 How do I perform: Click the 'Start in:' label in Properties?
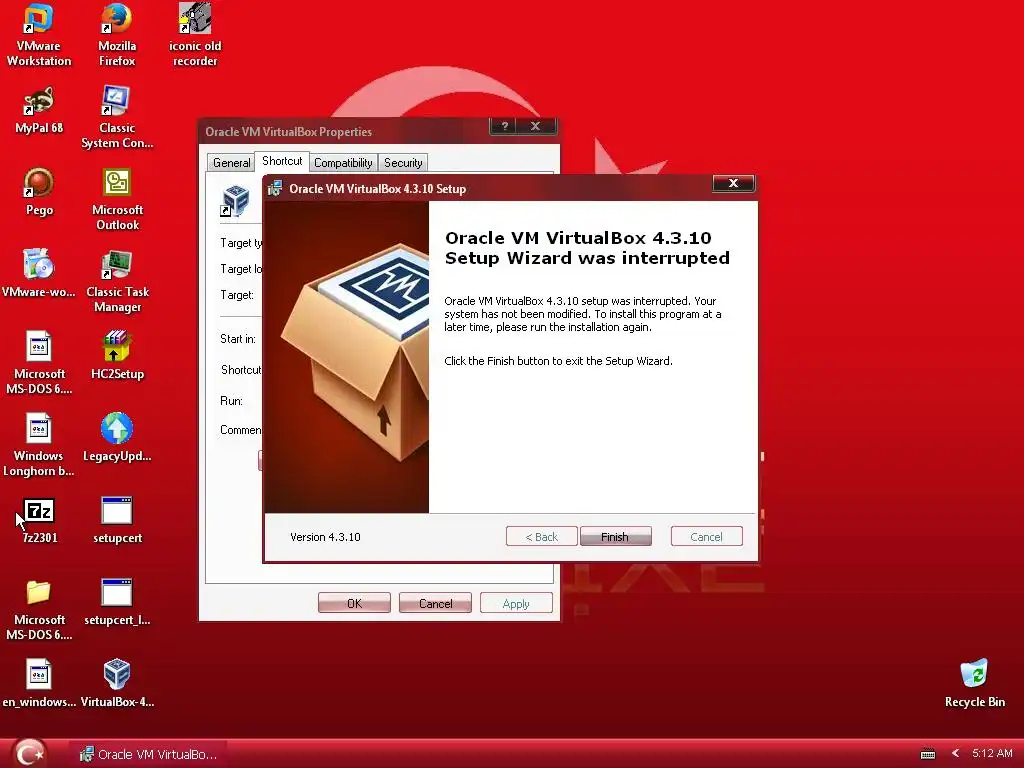(x=238, y=339)
